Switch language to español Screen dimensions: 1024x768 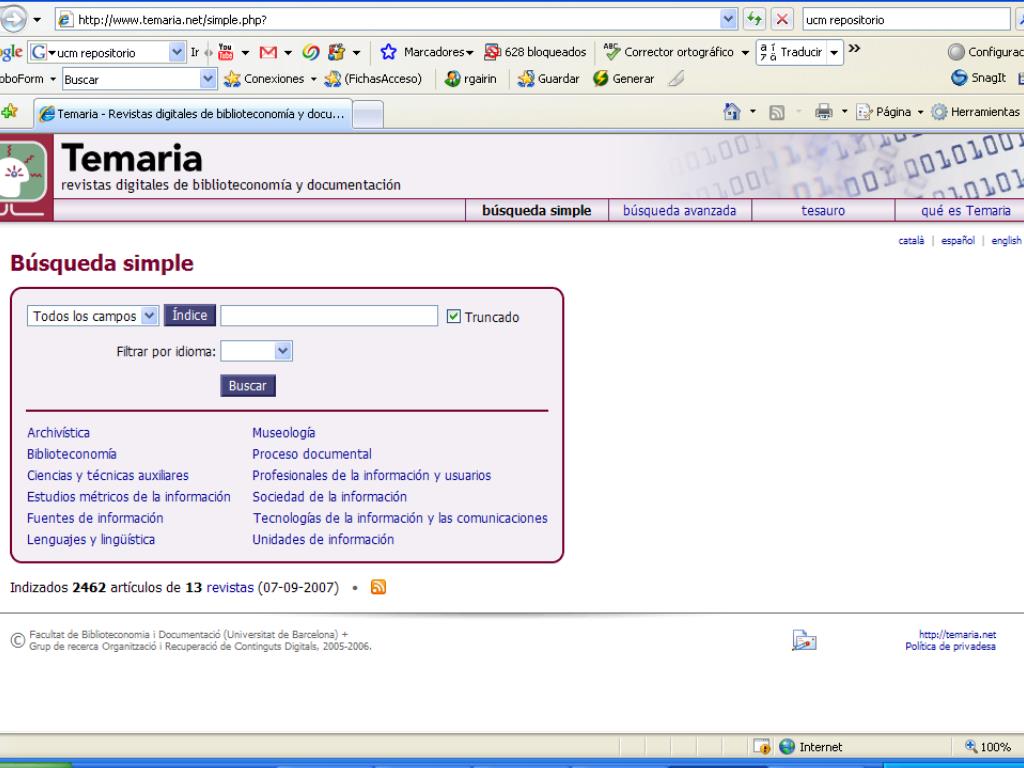pyautogui.click(x=957, y=240)
